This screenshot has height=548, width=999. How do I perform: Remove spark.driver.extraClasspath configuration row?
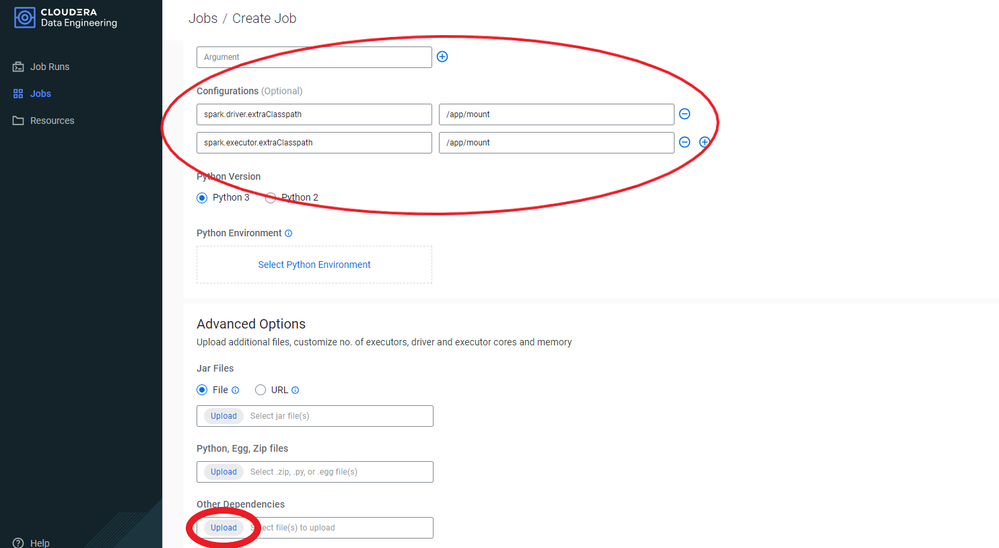tap(684, 113)
